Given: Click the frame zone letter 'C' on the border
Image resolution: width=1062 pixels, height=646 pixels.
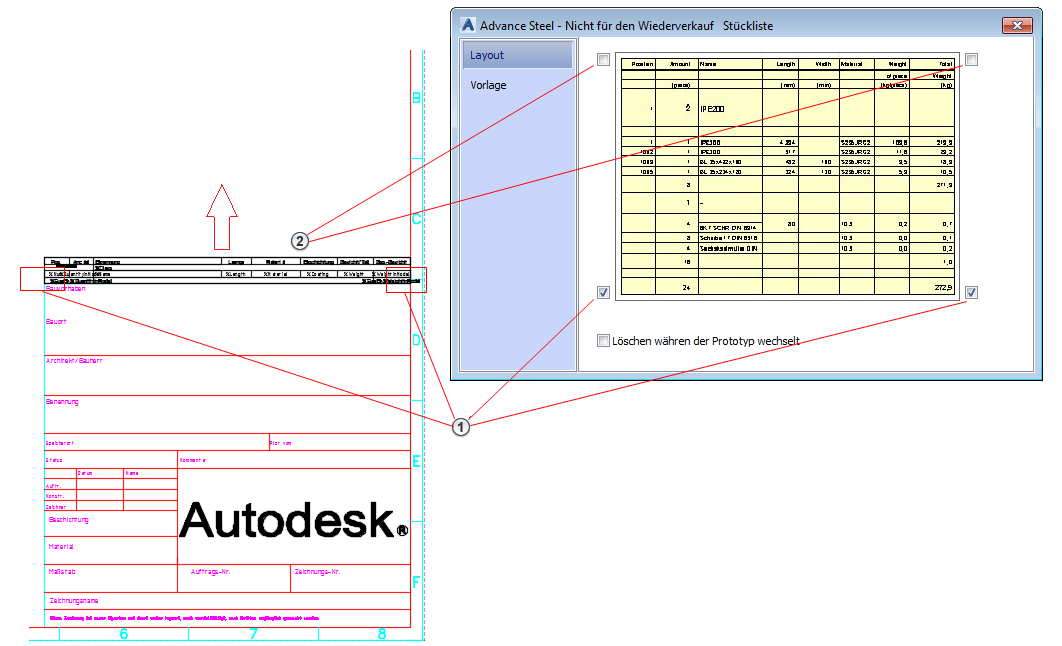Looking at the screenshot, I should pos(417,219).
